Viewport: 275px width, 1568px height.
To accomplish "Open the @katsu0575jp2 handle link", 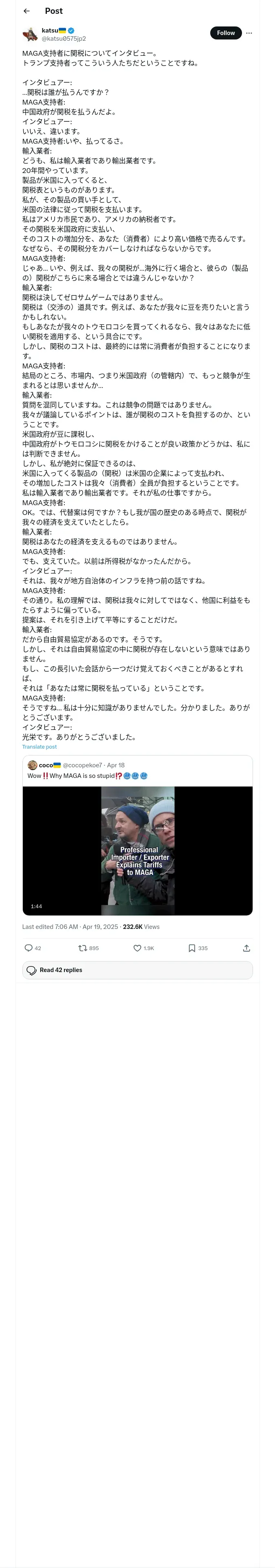I will pyautogui.click(x=64, y=38).
